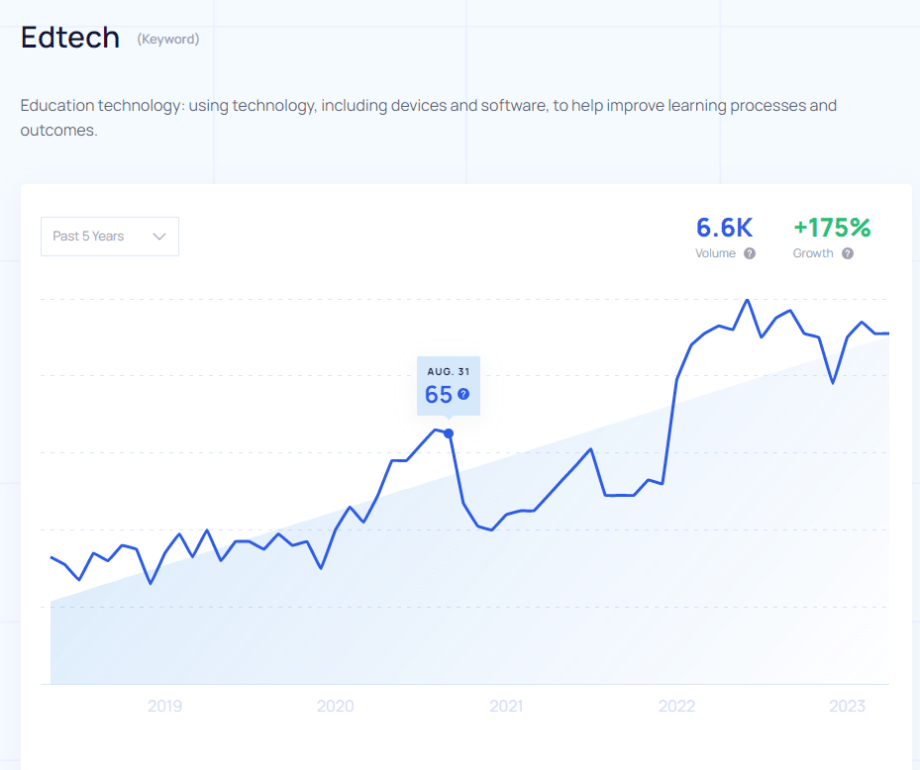This screenshot has height=770, width=920.
Task: Click the (Keyword) tag next to the title
Action: (168, 40)
